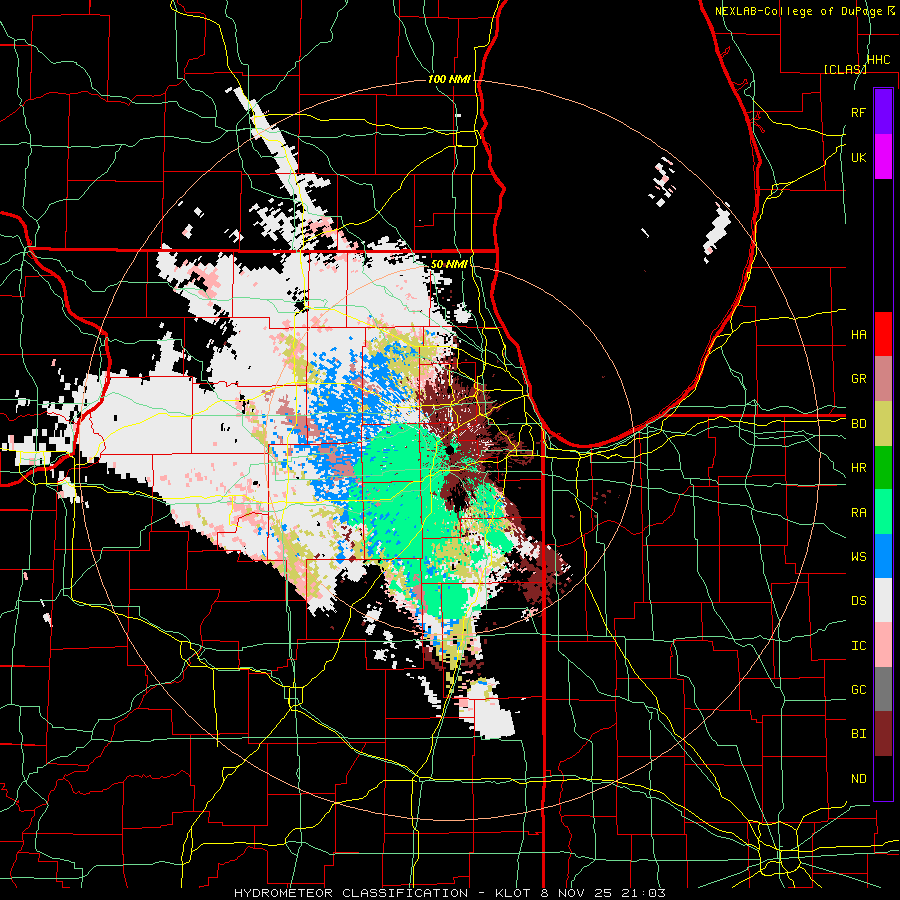Click the DS legend label

click(x=858, y=600)
